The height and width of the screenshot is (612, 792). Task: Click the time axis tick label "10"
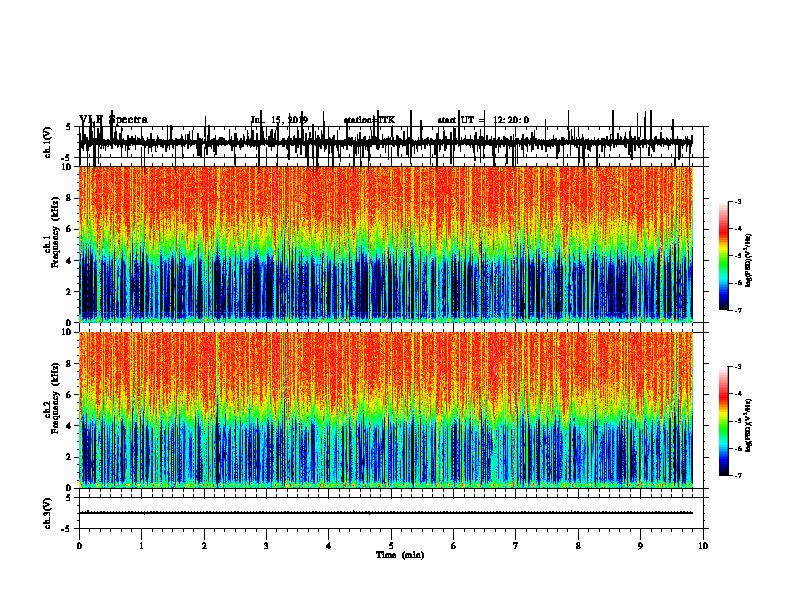tap(703, 546)
